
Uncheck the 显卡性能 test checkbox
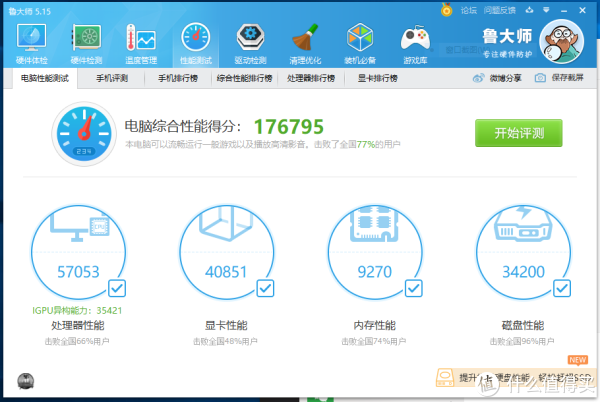point(265,288)
